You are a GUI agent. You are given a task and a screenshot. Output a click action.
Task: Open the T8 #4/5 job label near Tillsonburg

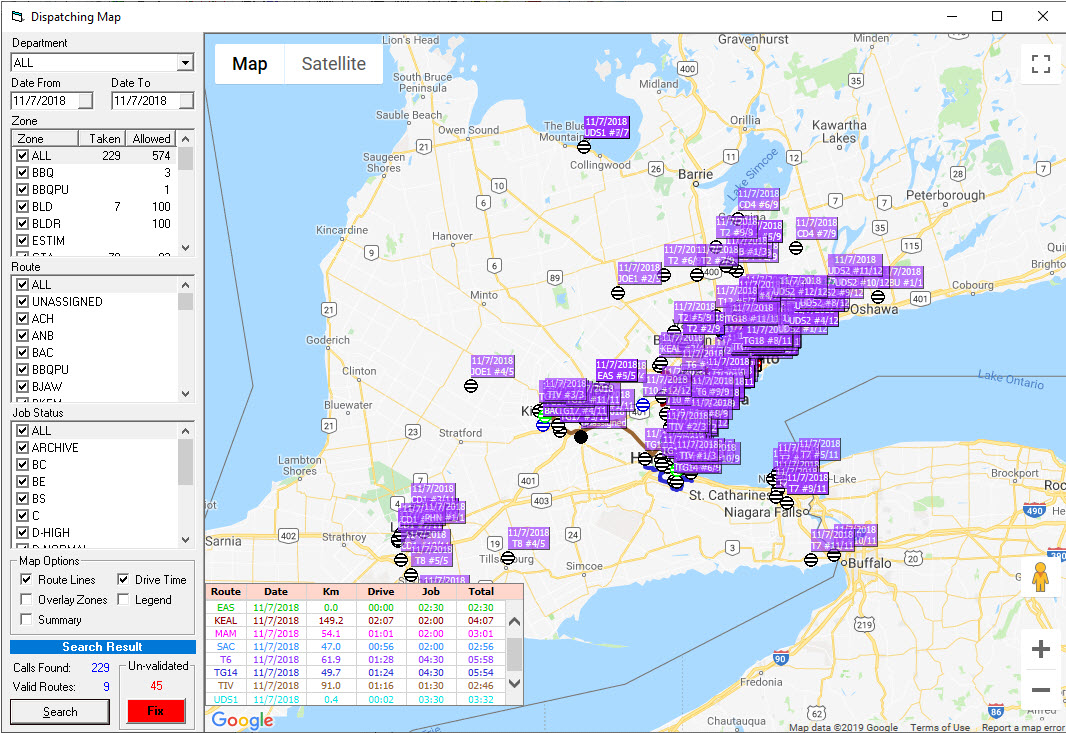click(528, 538)
